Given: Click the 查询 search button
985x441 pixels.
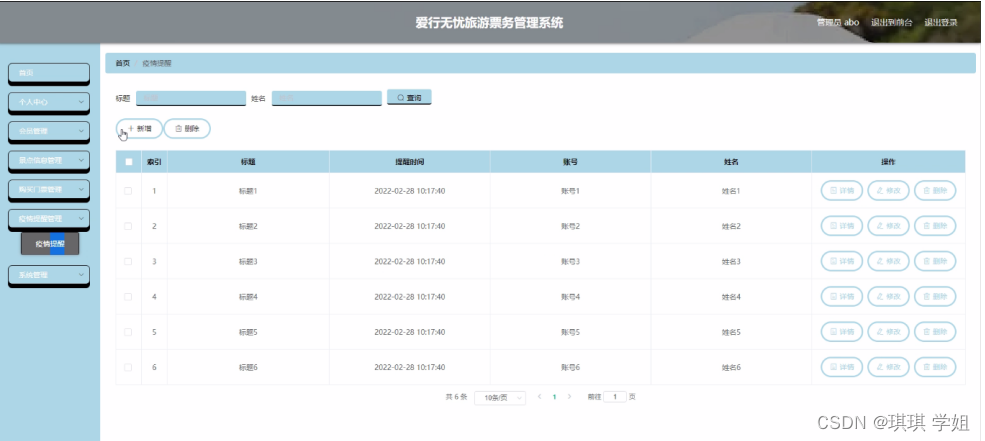Looking at the screenshot, I should [x=409, y=97].
